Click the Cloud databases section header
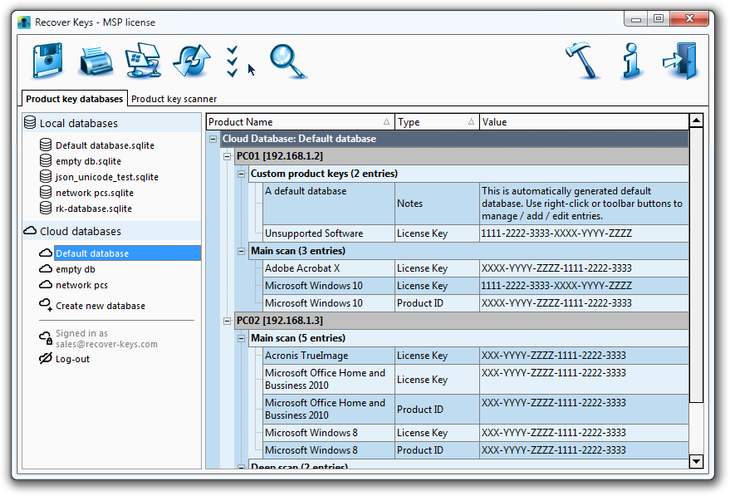This screenshot has height=496, width=730. pyautogui.click(x=112, y=231)
